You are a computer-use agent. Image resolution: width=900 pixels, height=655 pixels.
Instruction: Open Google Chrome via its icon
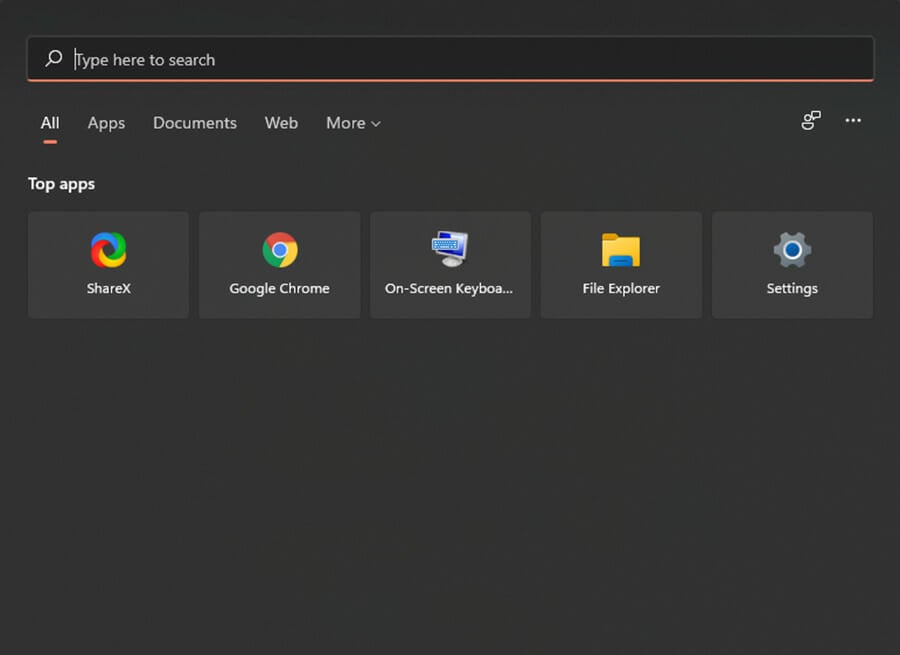pyautogui.click(x=280, y=250)
